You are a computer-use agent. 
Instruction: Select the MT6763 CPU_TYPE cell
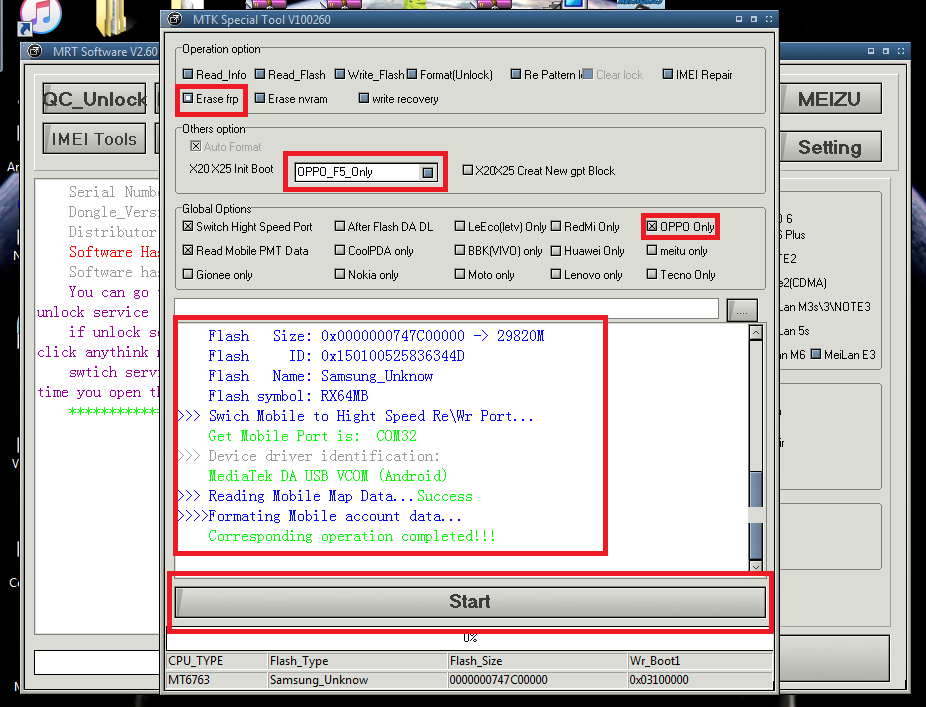(217, 680)
